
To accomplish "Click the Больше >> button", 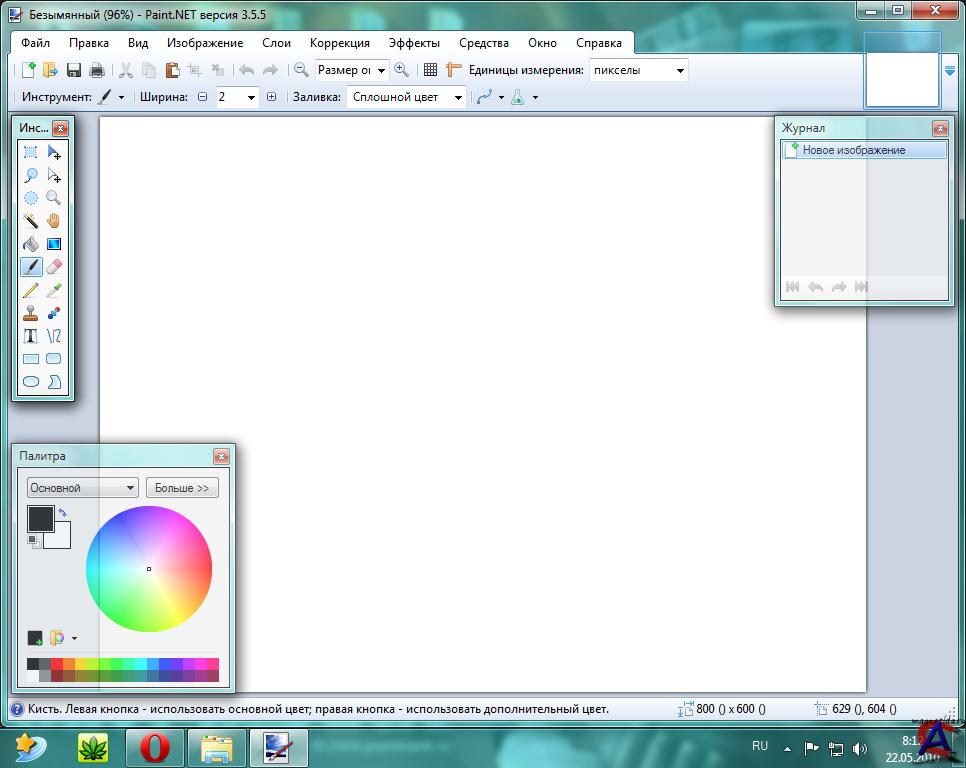I will tap(182, 488).
